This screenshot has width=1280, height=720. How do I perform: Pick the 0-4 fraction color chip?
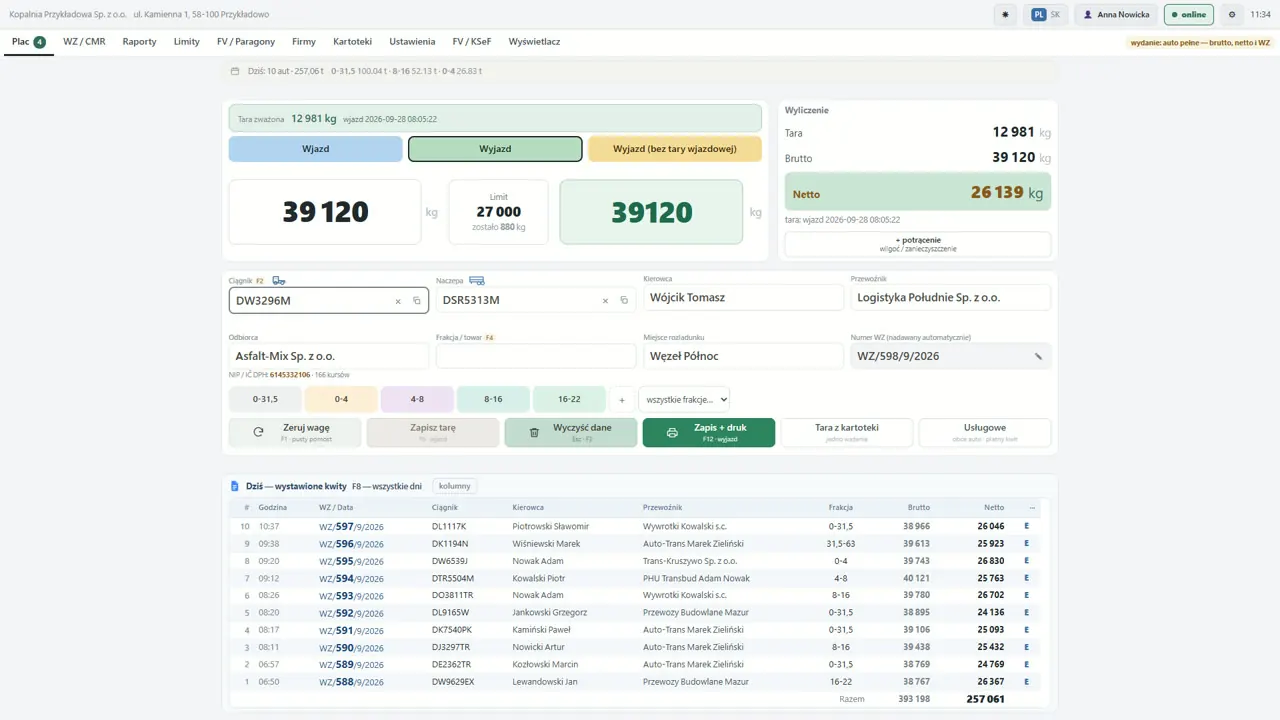[x=341, y=399]
